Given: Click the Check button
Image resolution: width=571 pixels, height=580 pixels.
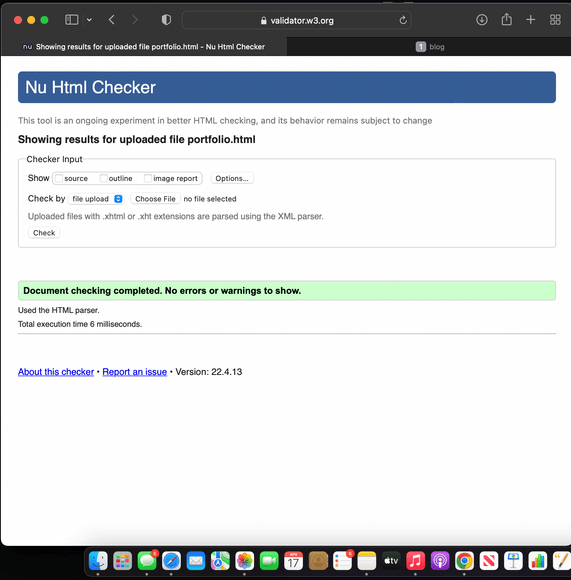Looking at the screenshot, I should tap(44, 233).
